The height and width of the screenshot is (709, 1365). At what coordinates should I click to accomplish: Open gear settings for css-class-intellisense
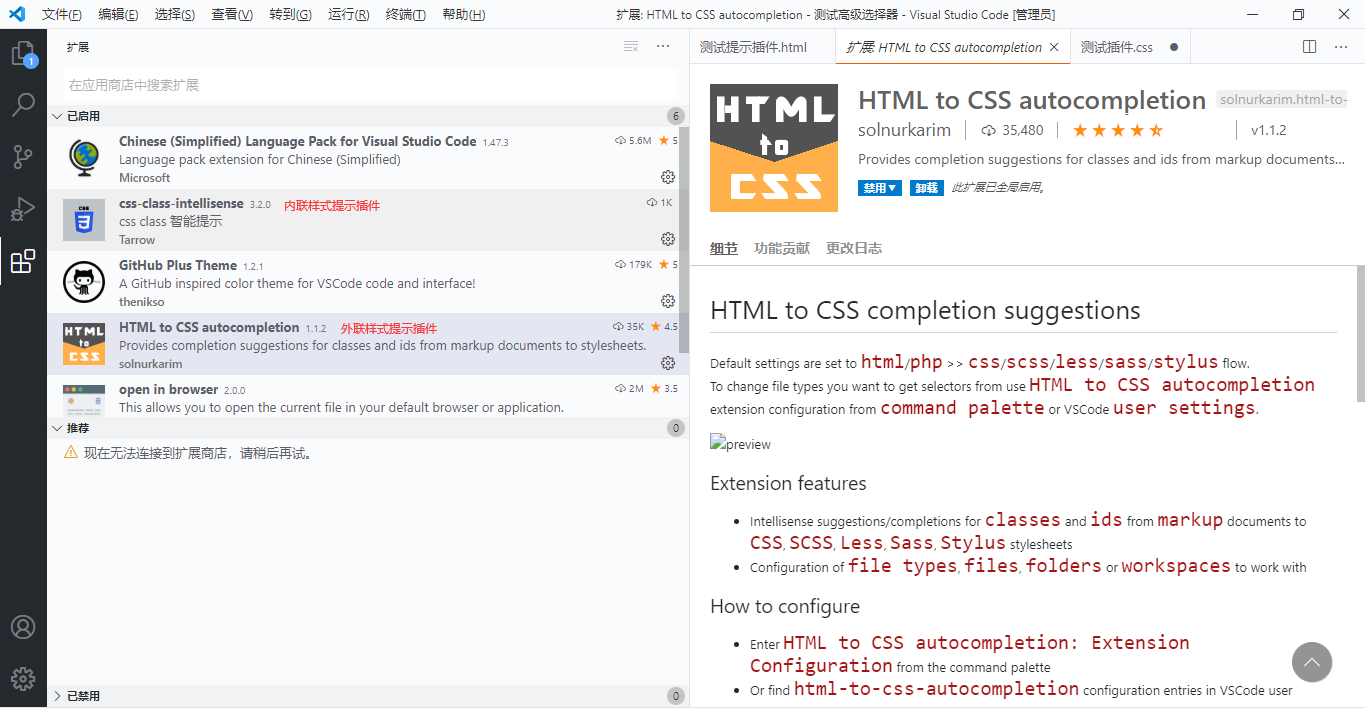[668, 239]
